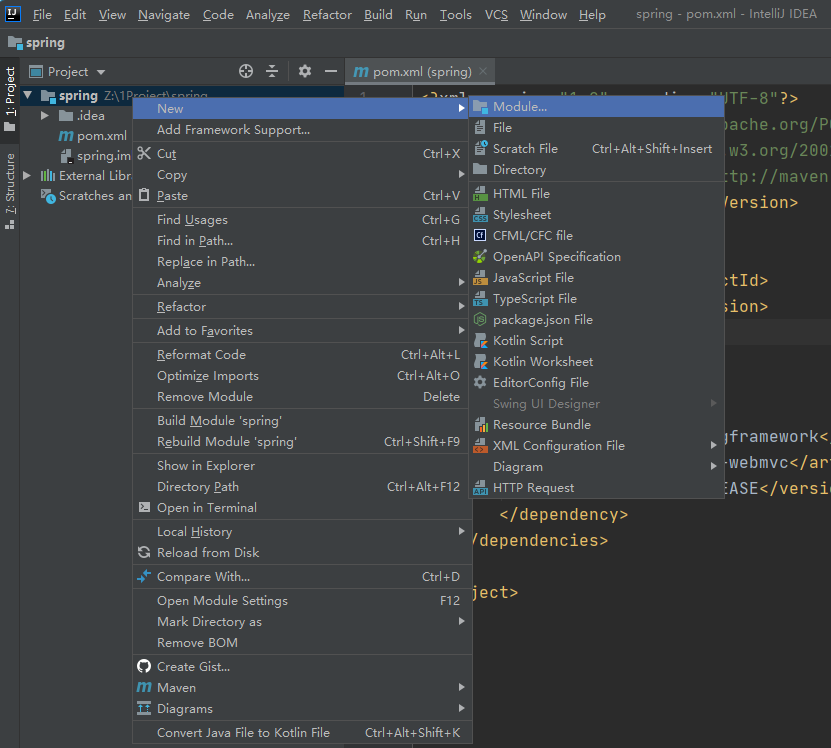The width and height of the screenshot is (831, 748).
Task: Select Optimize Imports entry
Action: click(x=302, y=376)
